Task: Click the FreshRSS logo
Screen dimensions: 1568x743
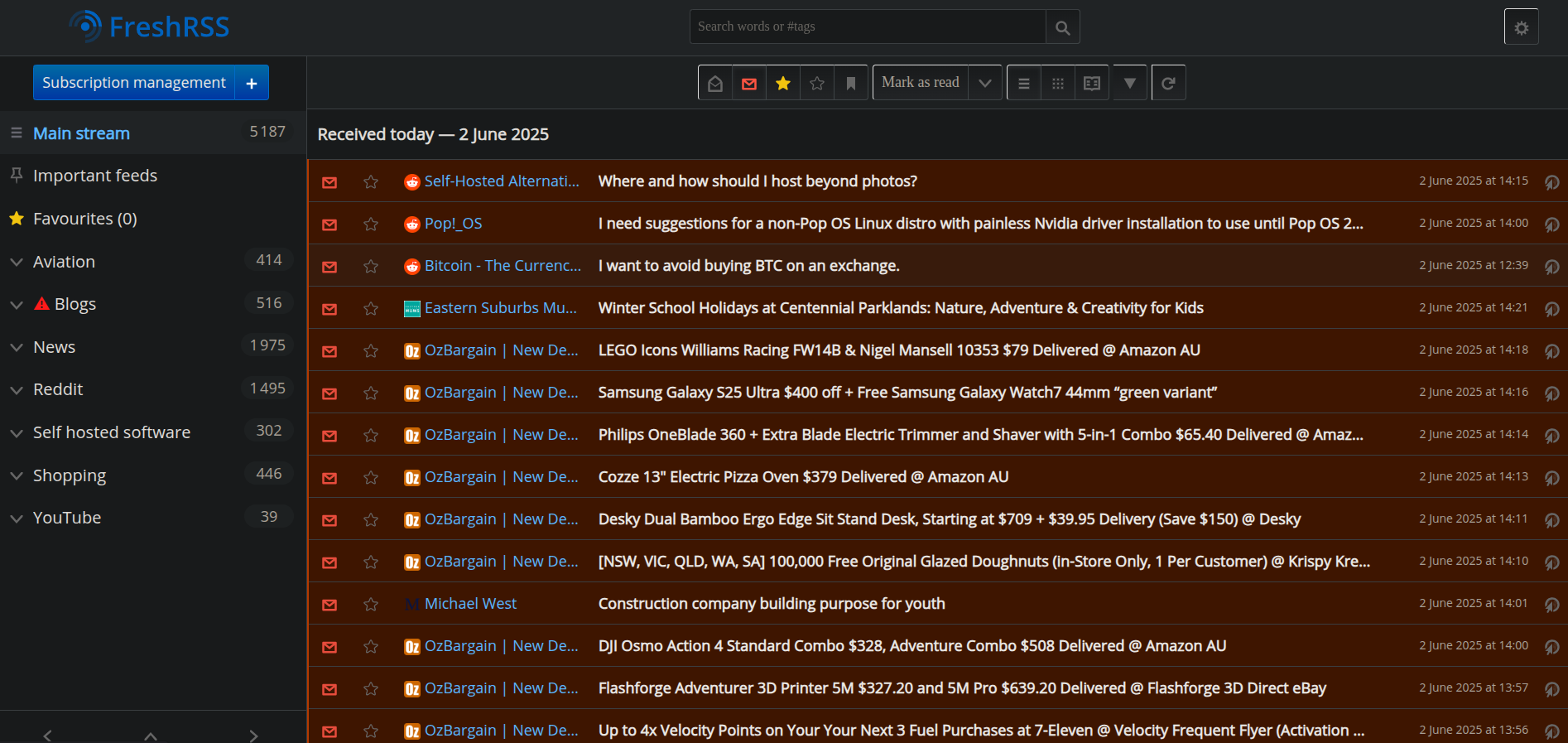Action: (x=149, y=27)
